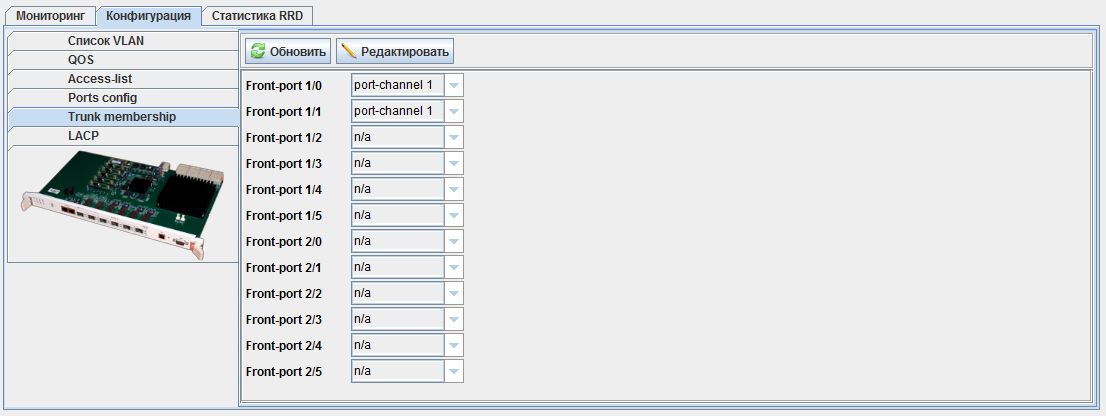
Task: Expand Front-port 2/5 dropdown arrow
Action: pyautogui.click(x=454, y=371)
